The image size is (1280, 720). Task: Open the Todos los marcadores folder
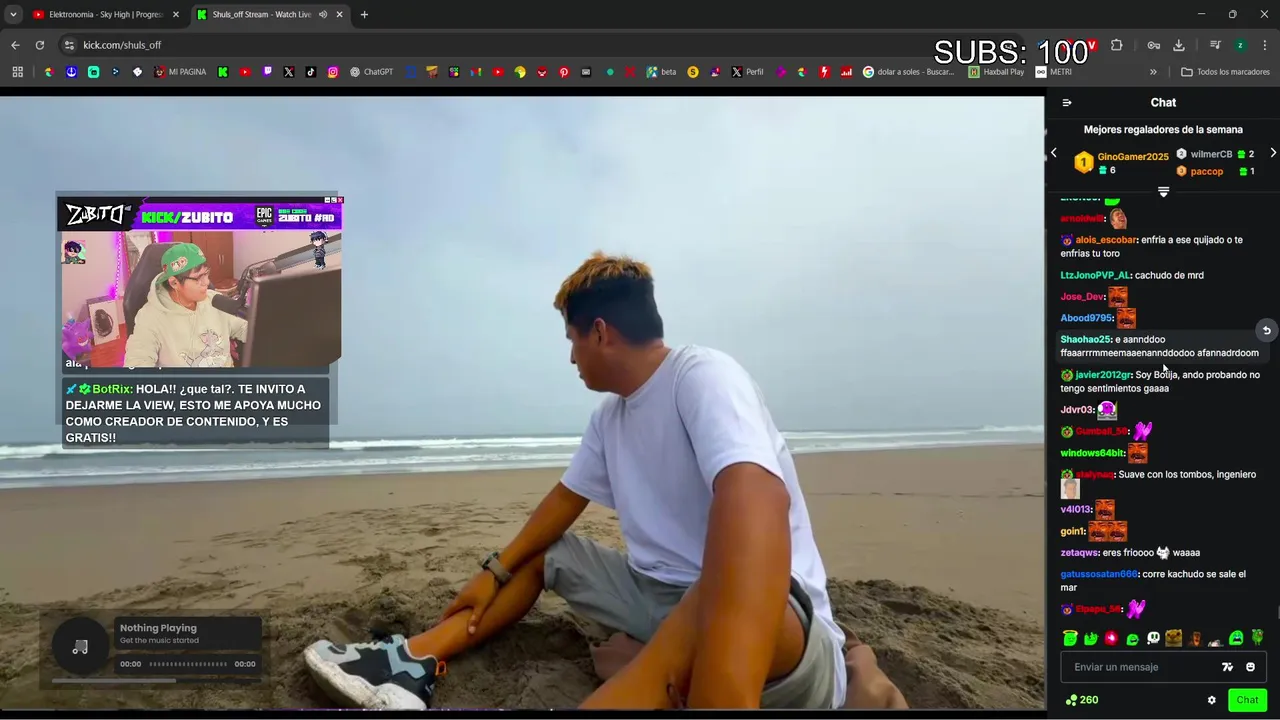tap(1225, 72)
